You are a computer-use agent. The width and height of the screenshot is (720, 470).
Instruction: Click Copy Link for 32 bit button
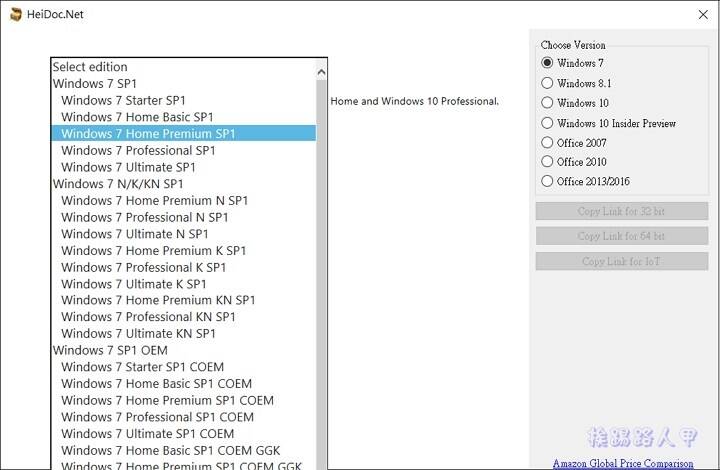point(621,211)
